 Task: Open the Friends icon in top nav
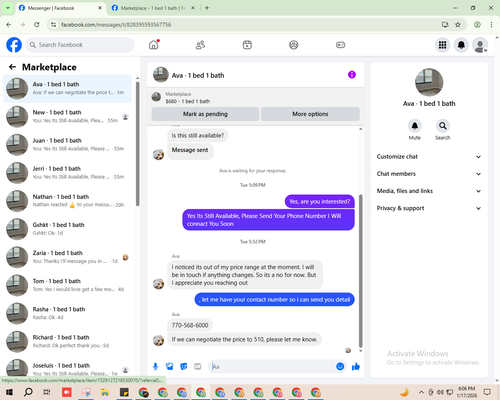(200, 45)
